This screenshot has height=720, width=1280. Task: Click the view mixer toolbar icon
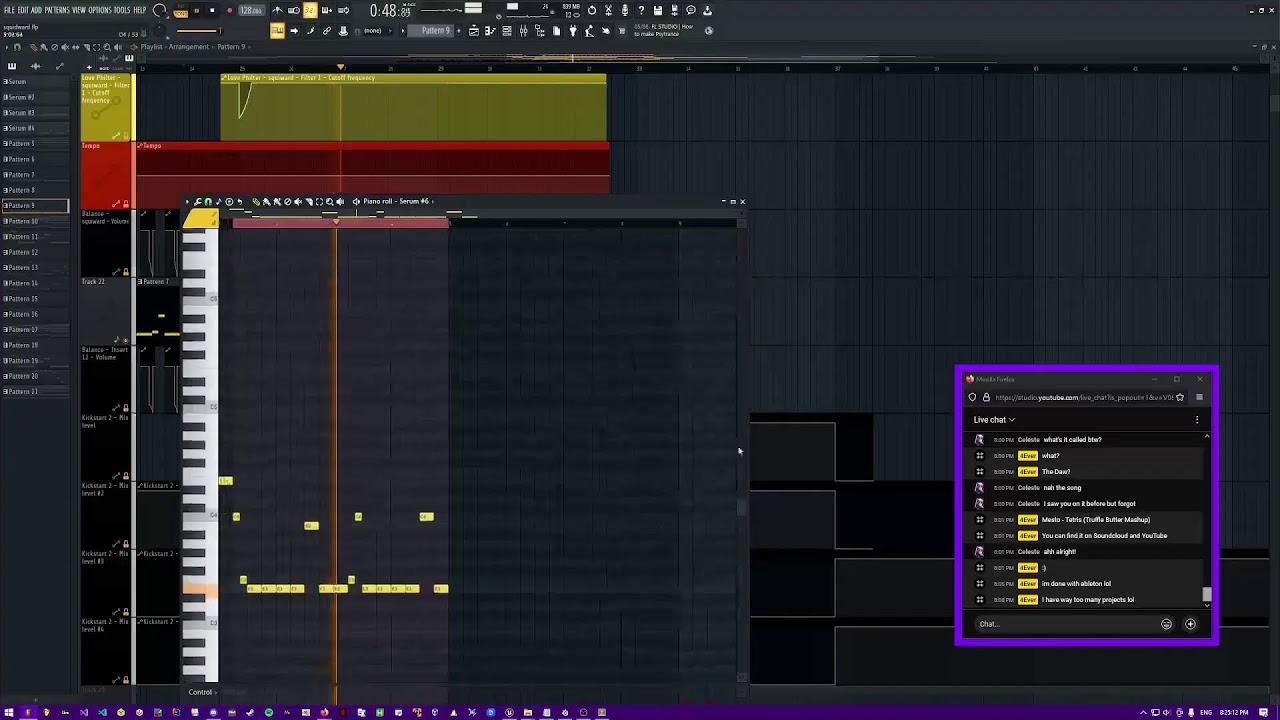pos(523,30)
